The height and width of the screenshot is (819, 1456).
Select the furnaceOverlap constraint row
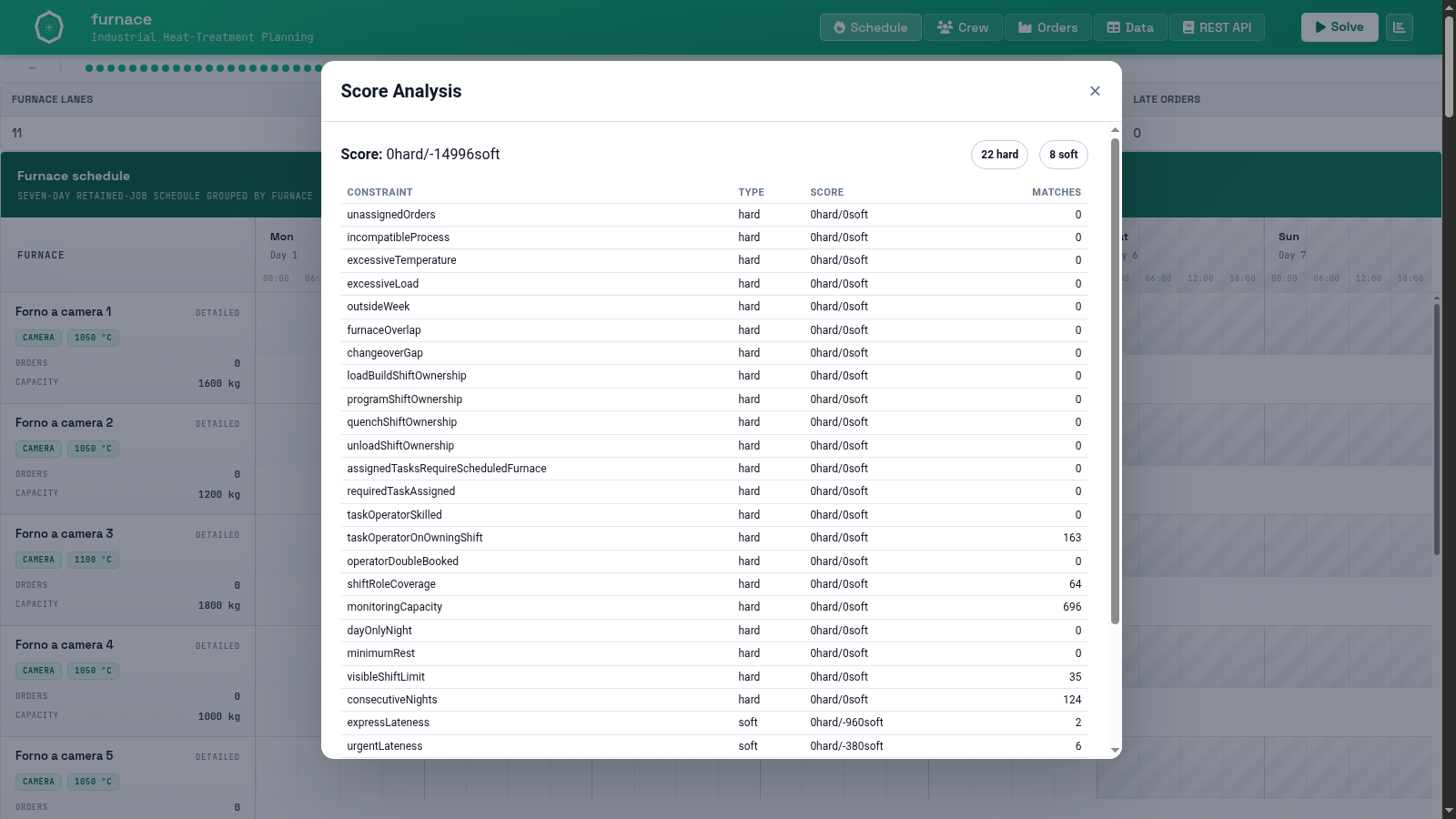pos(714,330)
